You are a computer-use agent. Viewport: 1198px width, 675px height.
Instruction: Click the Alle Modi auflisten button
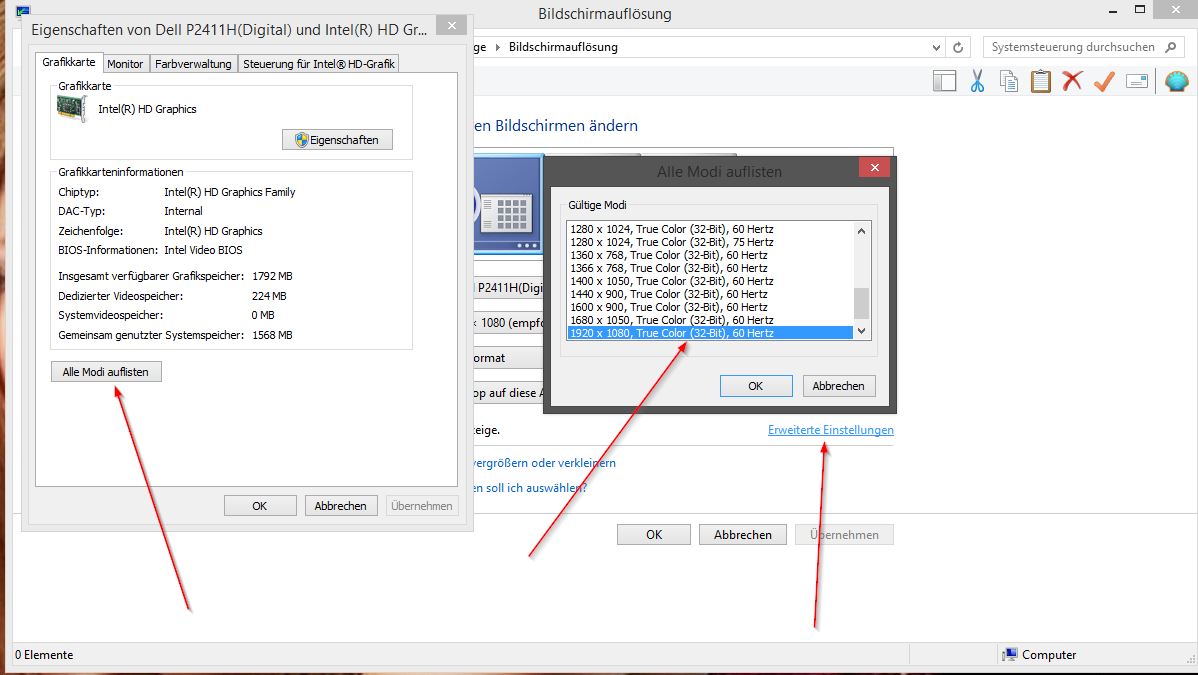coord(106,372)
